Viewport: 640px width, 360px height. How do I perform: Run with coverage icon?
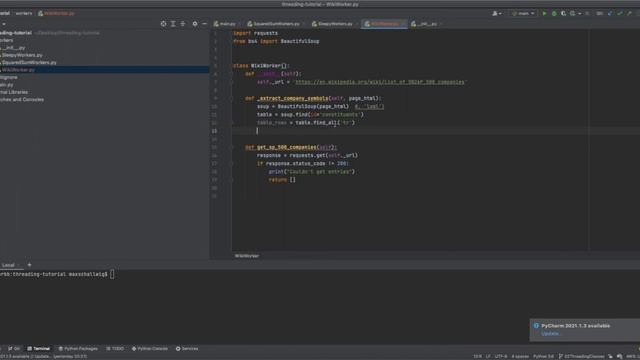click(x=563, y=13)
